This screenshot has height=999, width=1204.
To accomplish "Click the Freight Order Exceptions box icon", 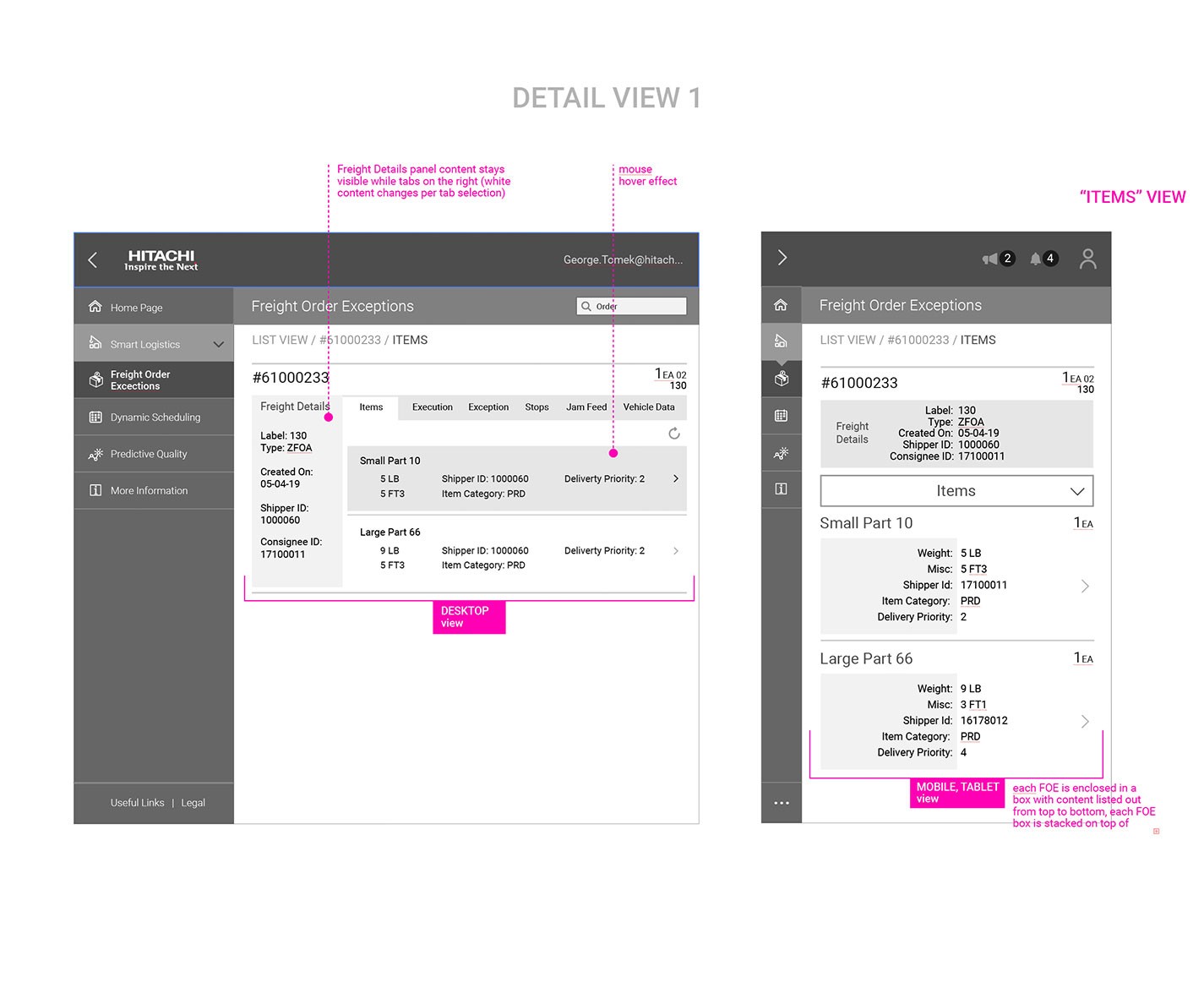I will (95, 380).
